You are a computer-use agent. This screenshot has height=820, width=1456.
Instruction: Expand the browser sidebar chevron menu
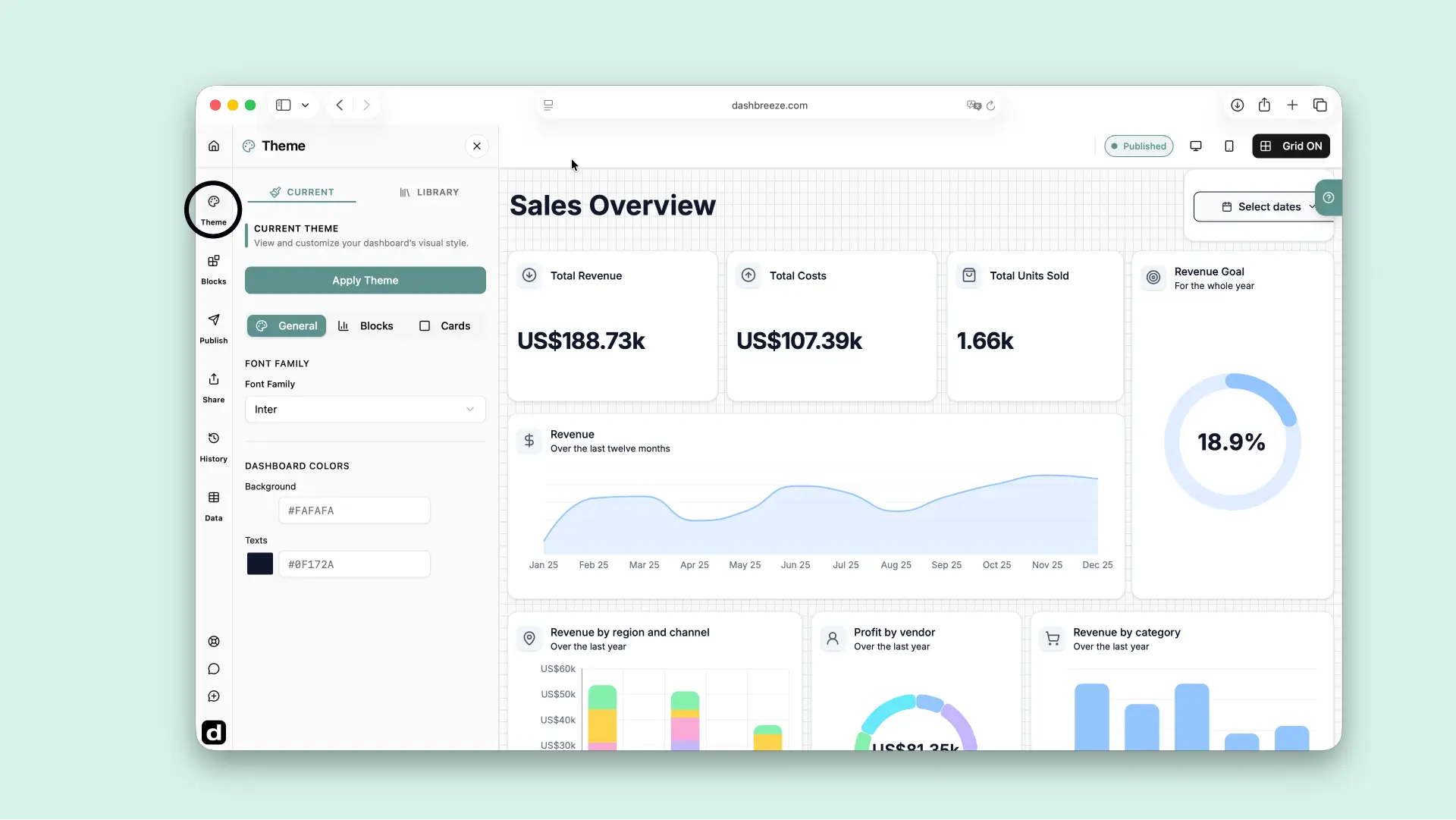[x=305, y=105]
